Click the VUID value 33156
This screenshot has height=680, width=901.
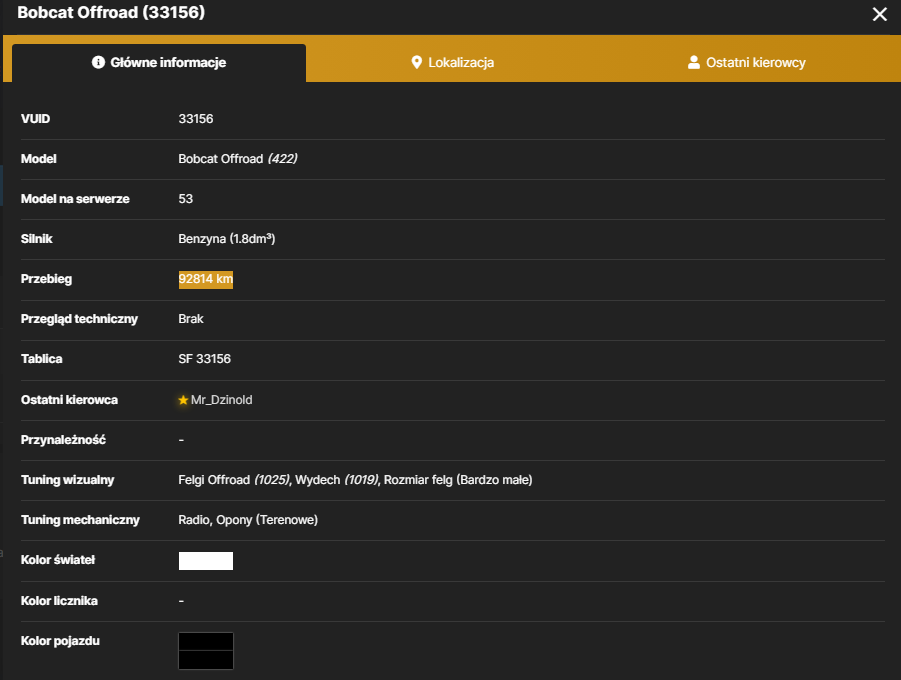[x=196, y=119]
